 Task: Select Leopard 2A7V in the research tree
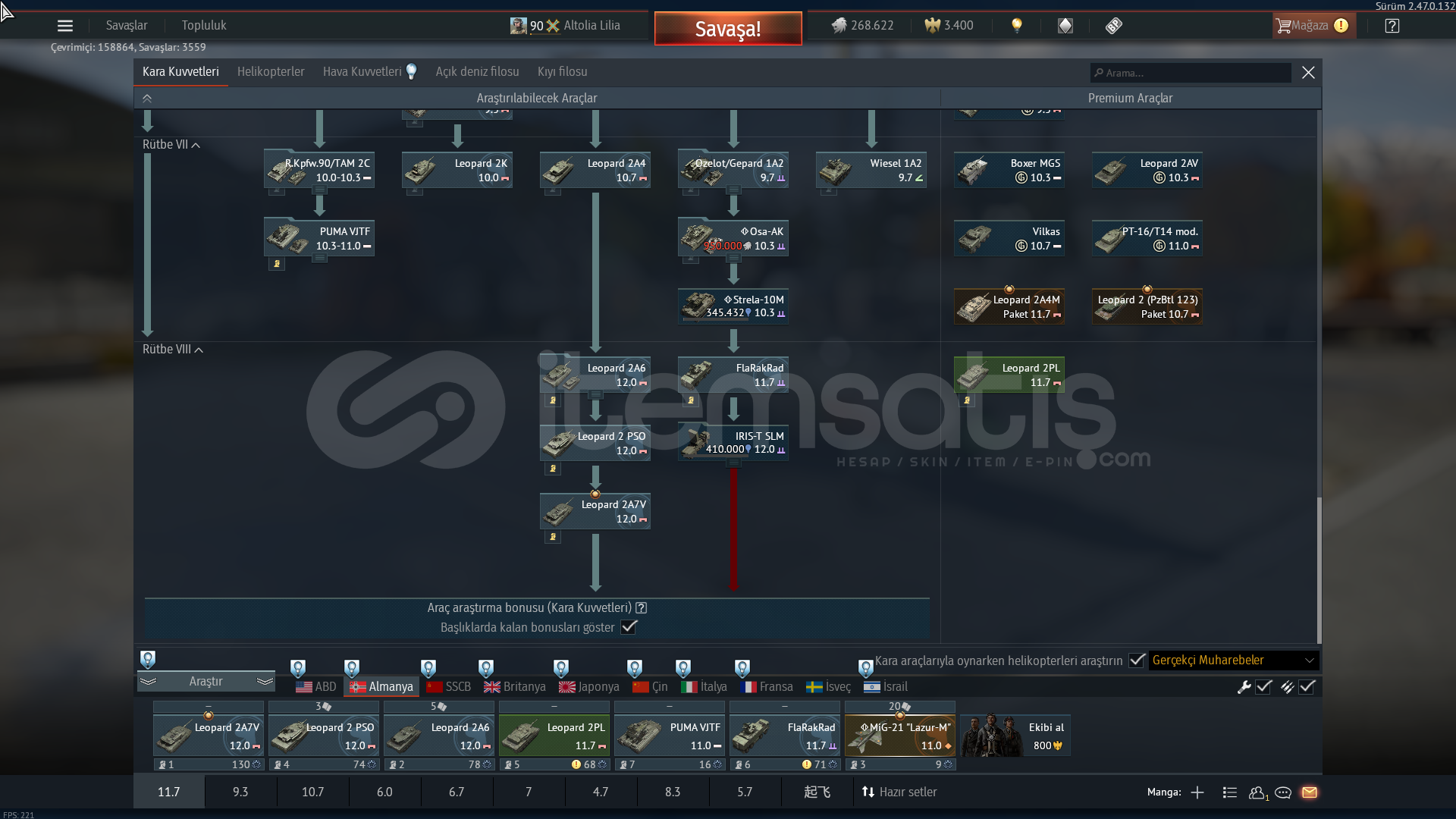595,512
